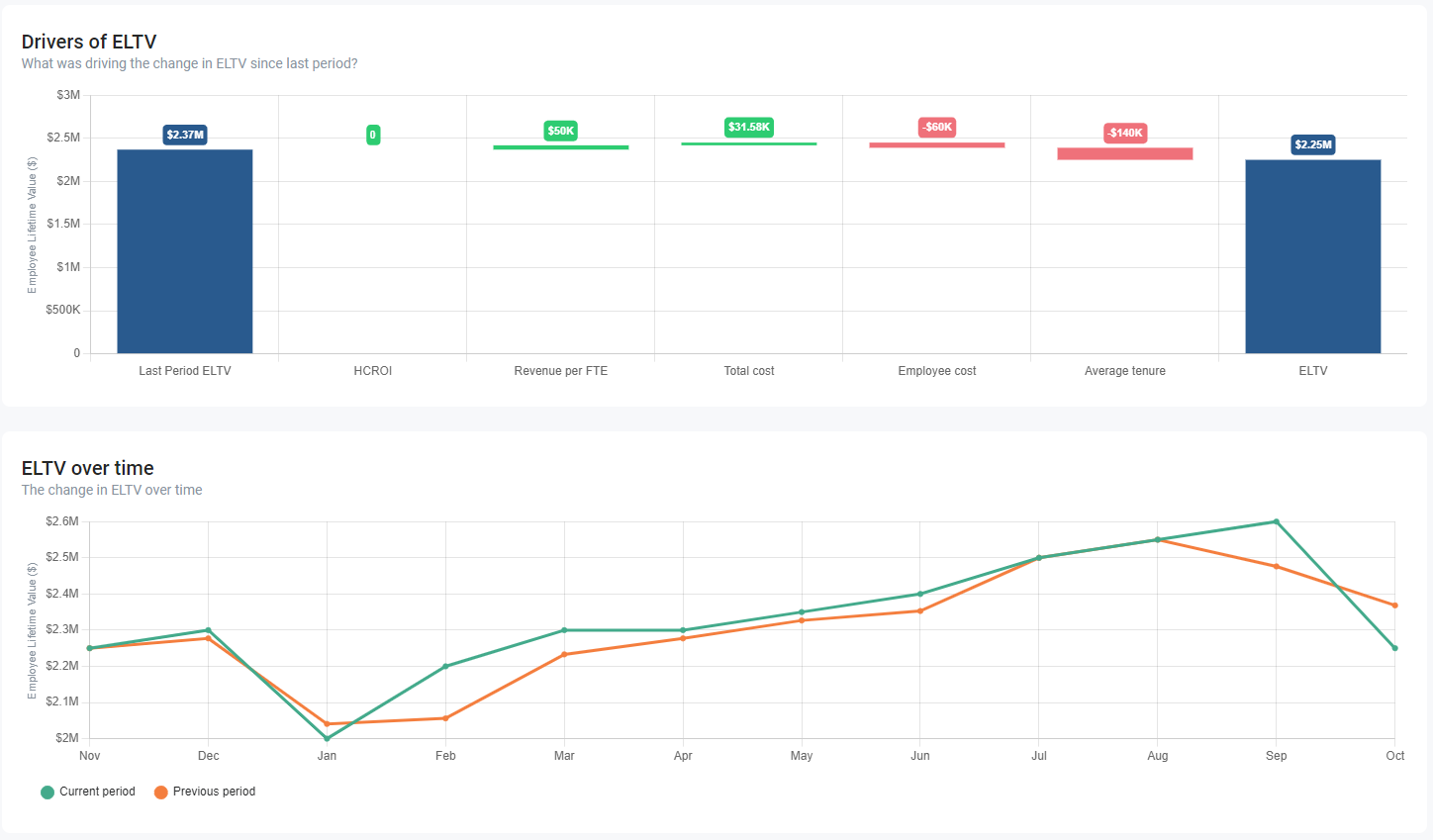The height and width of the screenshot is (840, 1433).
Task: Click the $3M bar chart axis label
Action: 68,95
